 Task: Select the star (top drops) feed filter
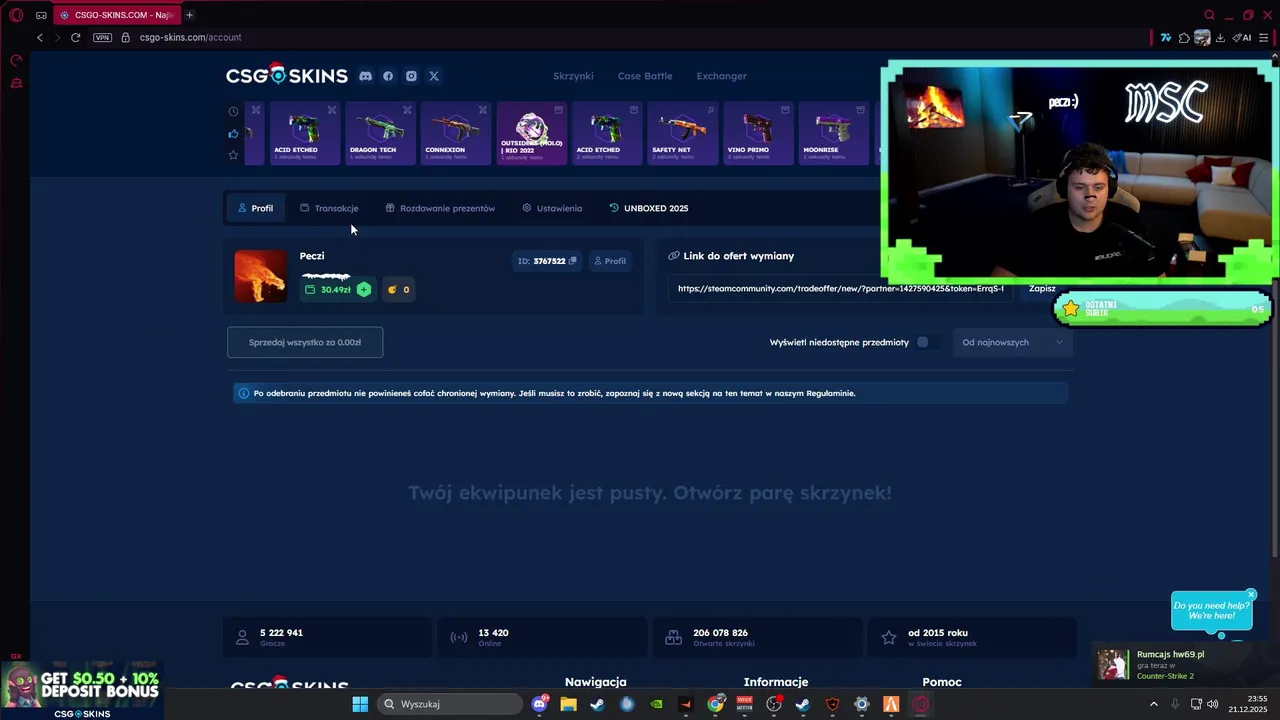233,155
